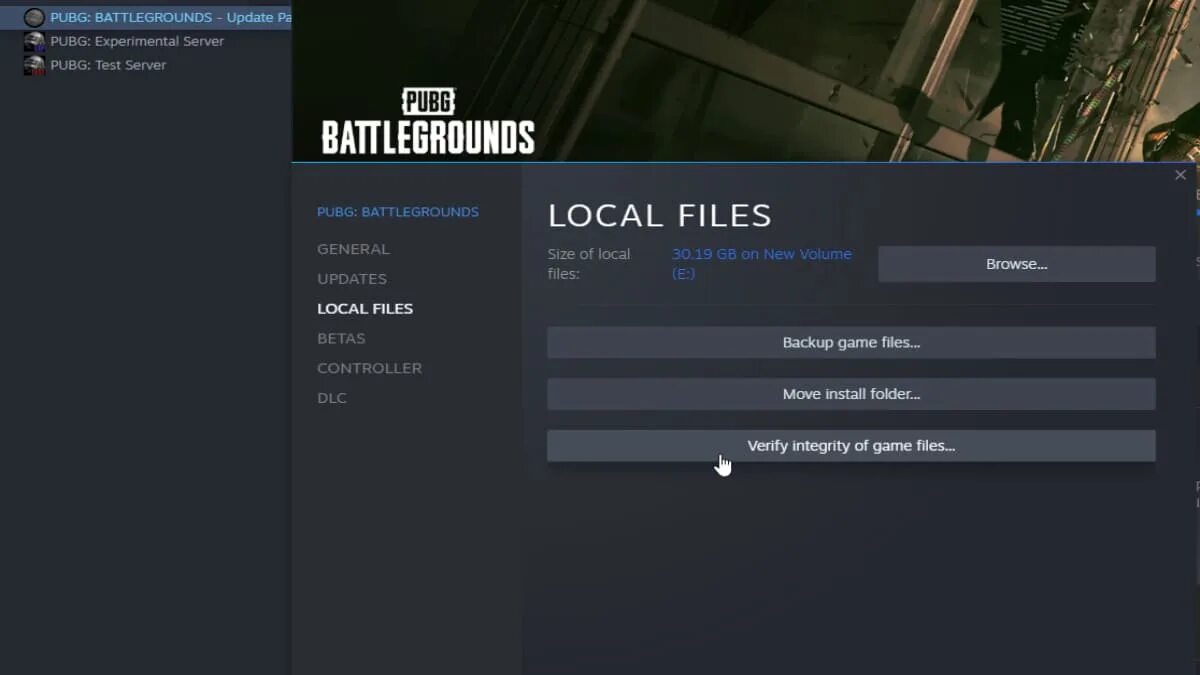1200x675 pixels.
Task: Select PUBG: Experimental Server in library list
Action: [146, 41]
